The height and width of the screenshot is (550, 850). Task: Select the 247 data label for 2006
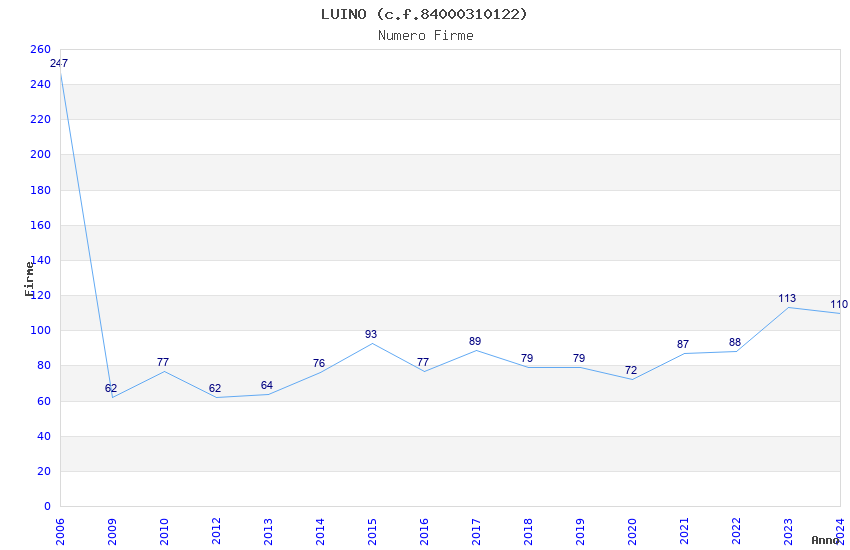click(59, 63)
